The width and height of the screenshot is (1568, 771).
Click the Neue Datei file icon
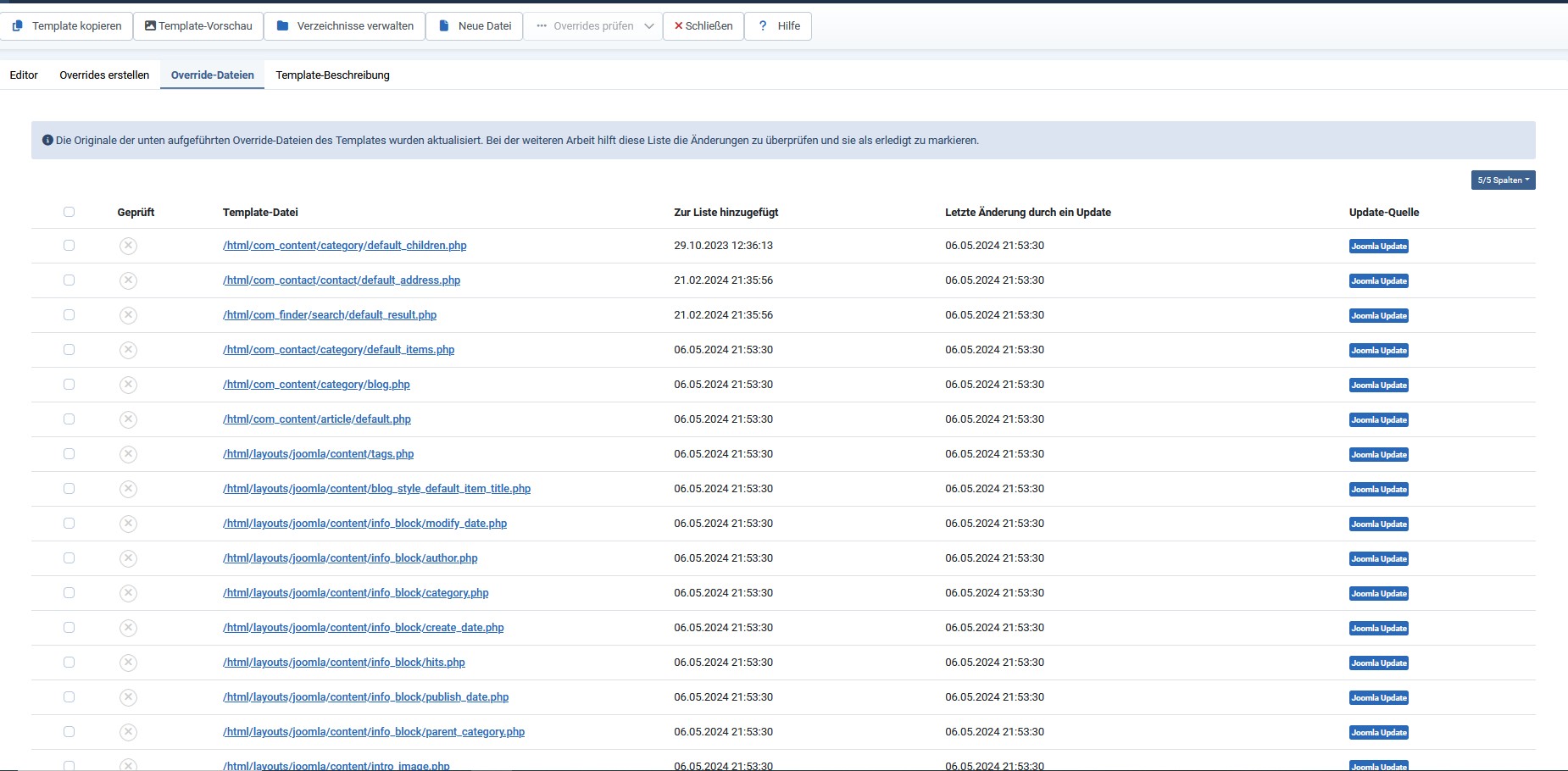point(444,25)
